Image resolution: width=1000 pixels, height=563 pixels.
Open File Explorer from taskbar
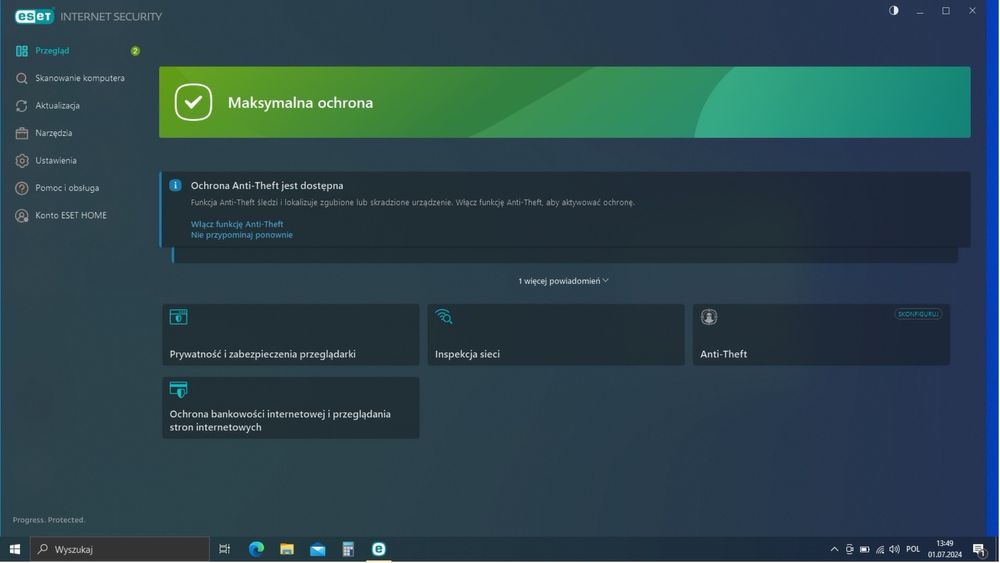click(287, 549)
